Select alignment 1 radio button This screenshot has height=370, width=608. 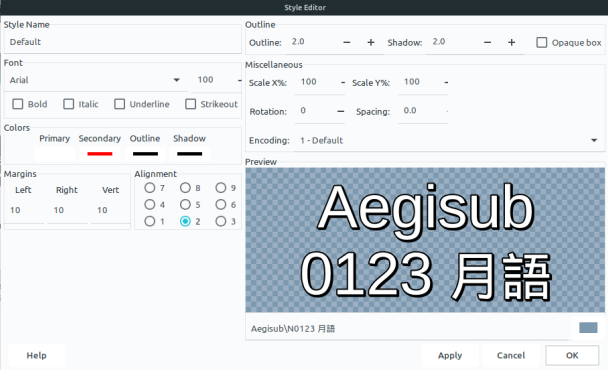pos(150,221)
